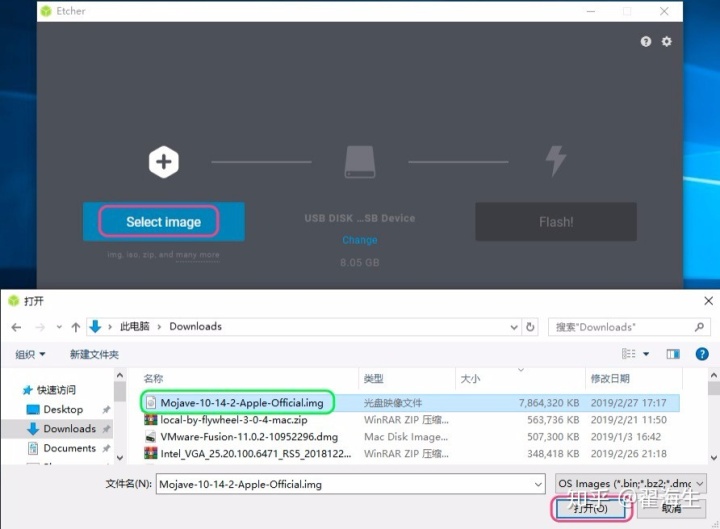The width and height of the screenshot is (720, 529).
Task: Open Etcher help icon
Action: (646, 42)
